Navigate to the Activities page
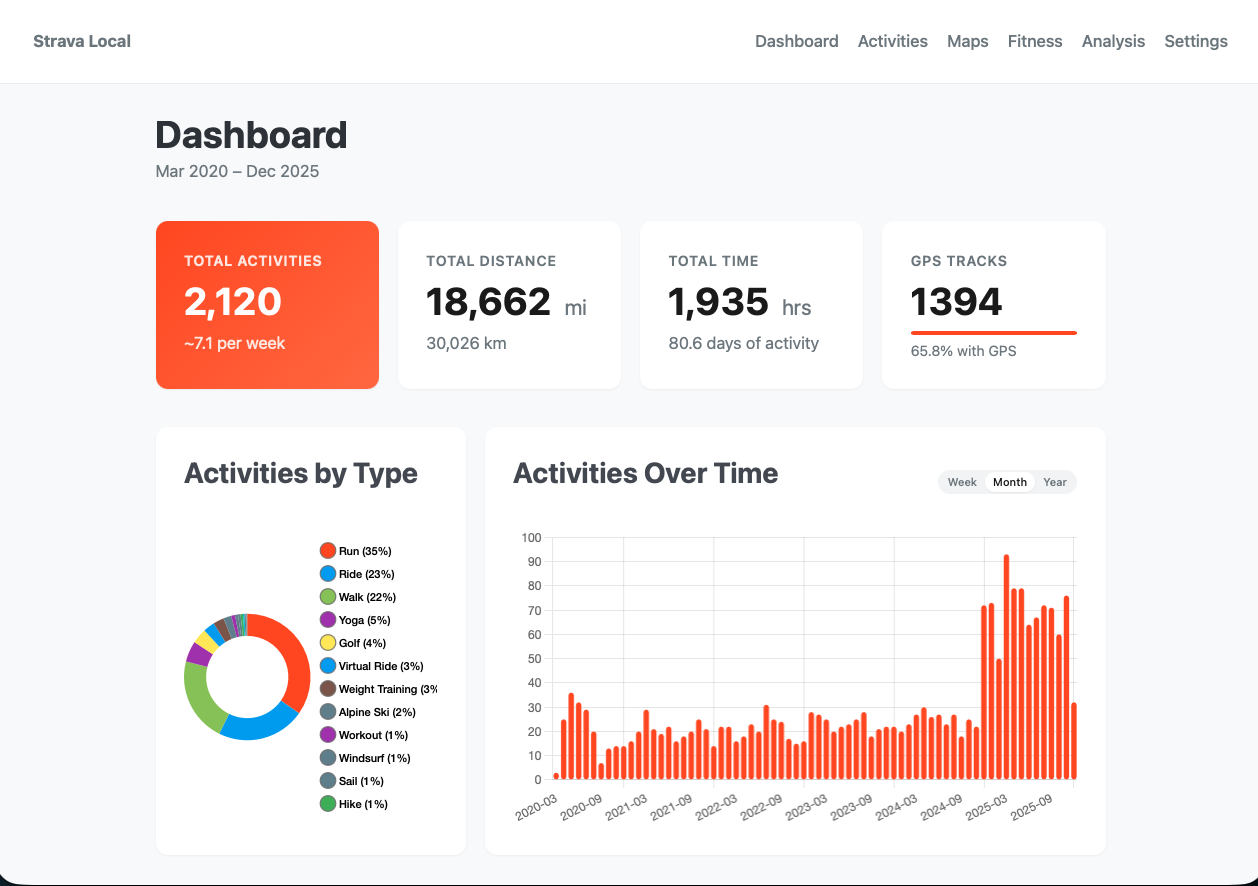The width and height of the screenshot is (1258, 886). tap(892, 41)
